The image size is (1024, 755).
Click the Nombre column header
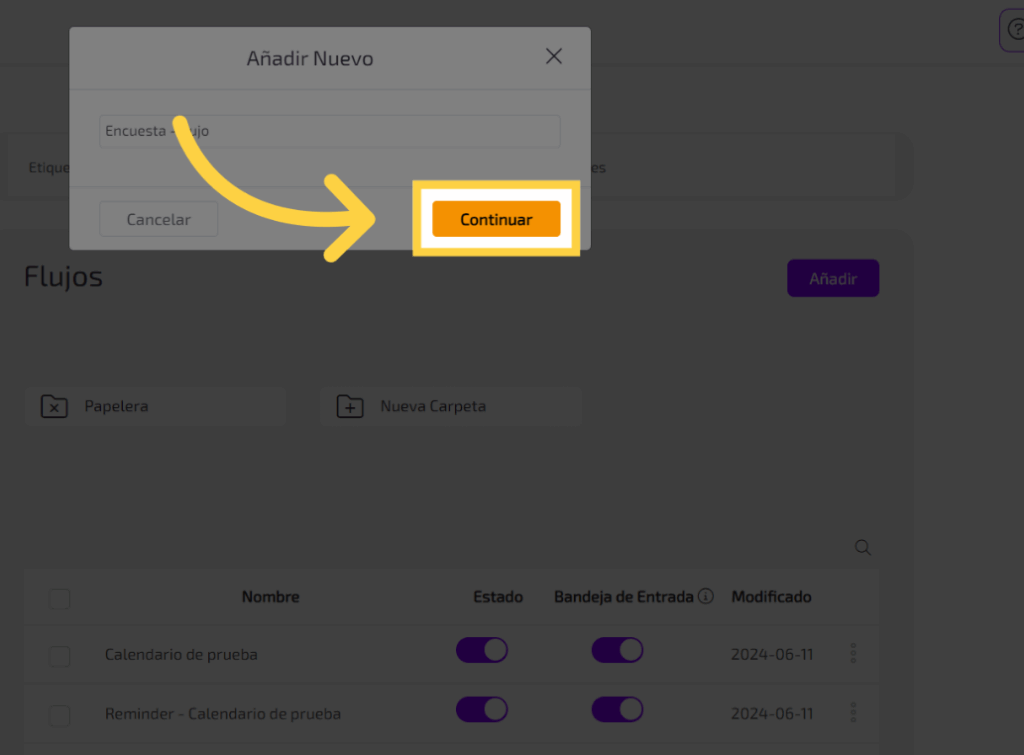270,597
